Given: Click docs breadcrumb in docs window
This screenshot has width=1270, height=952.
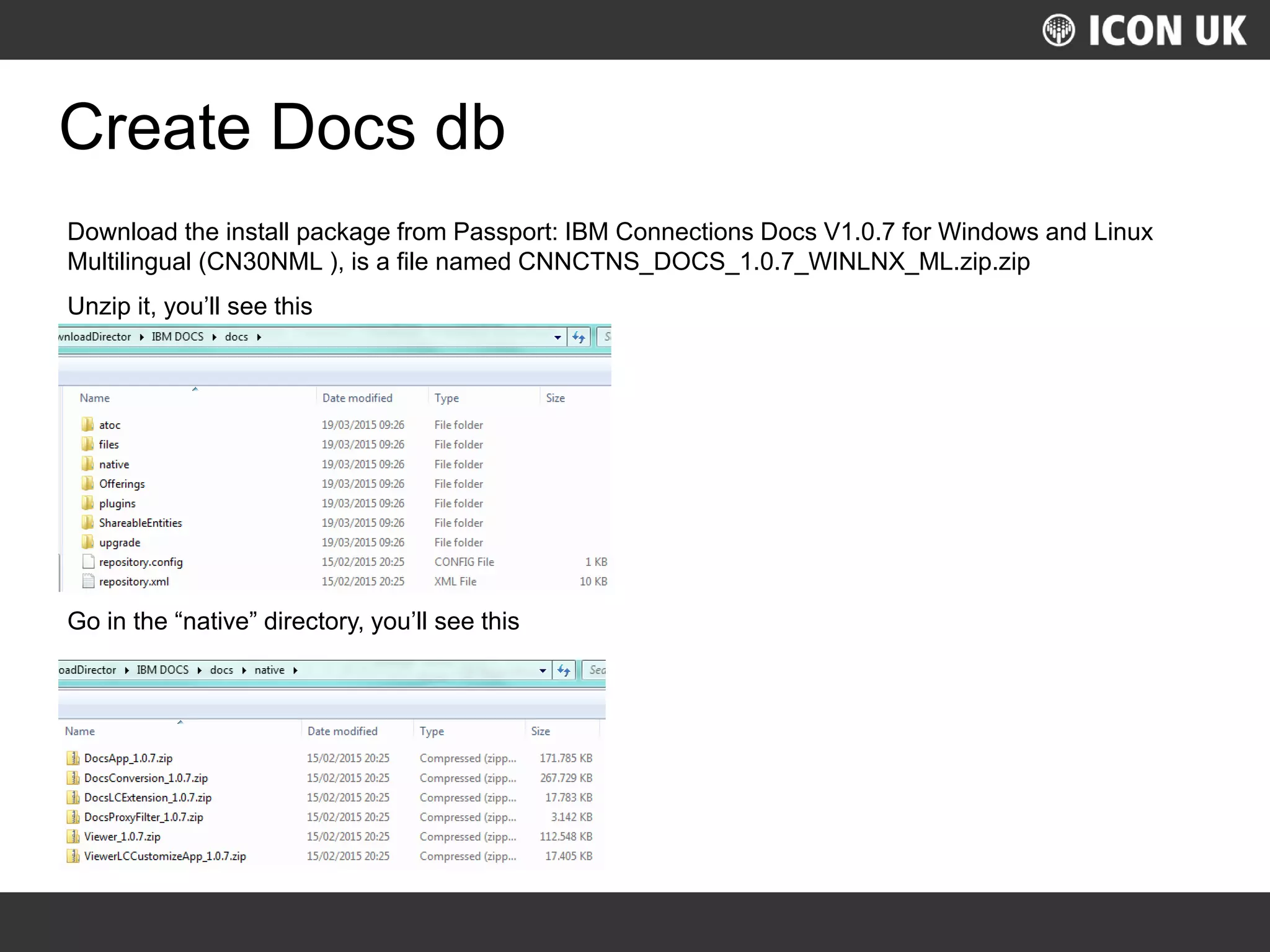Looking at the screenshot, I should tap(236, 337).
